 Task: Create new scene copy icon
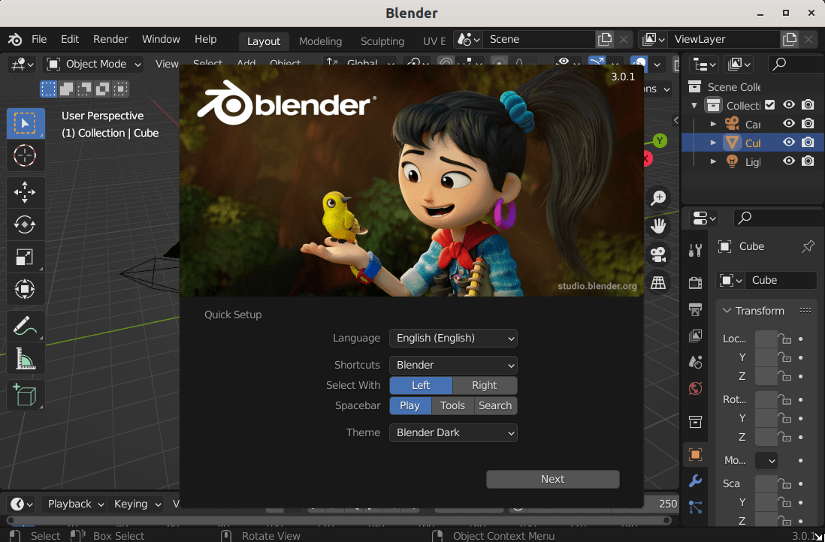605,39
